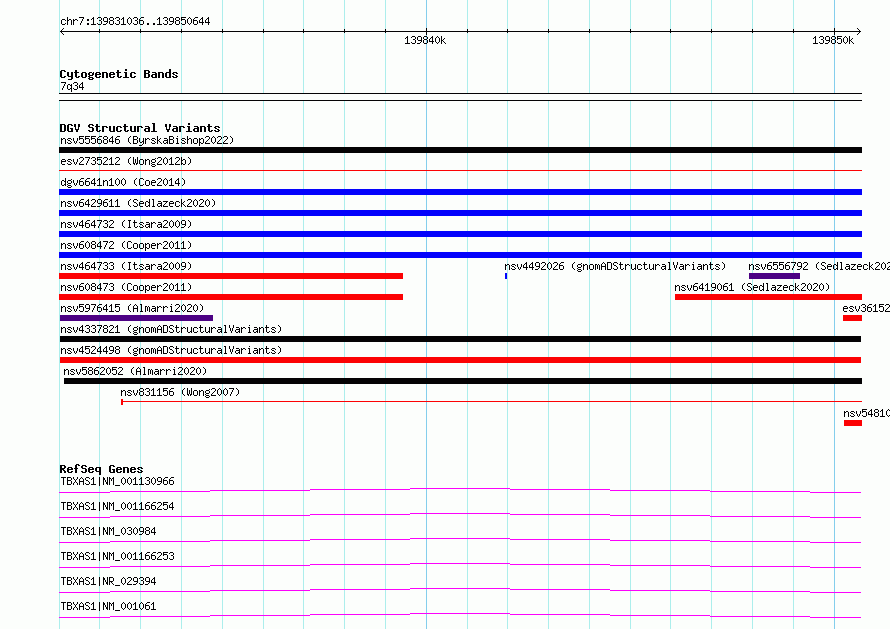Click the blue bar of nsv608472

coord(460,255)
